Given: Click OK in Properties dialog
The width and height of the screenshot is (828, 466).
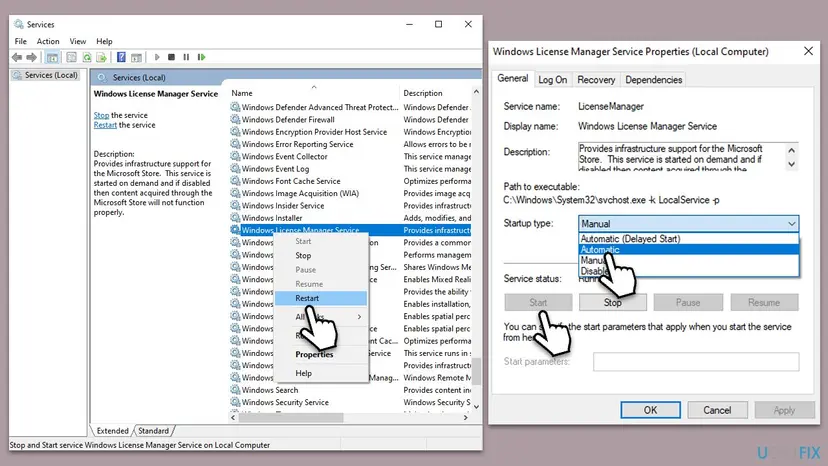Looking at the screenshot, I should tap(651, 410).
